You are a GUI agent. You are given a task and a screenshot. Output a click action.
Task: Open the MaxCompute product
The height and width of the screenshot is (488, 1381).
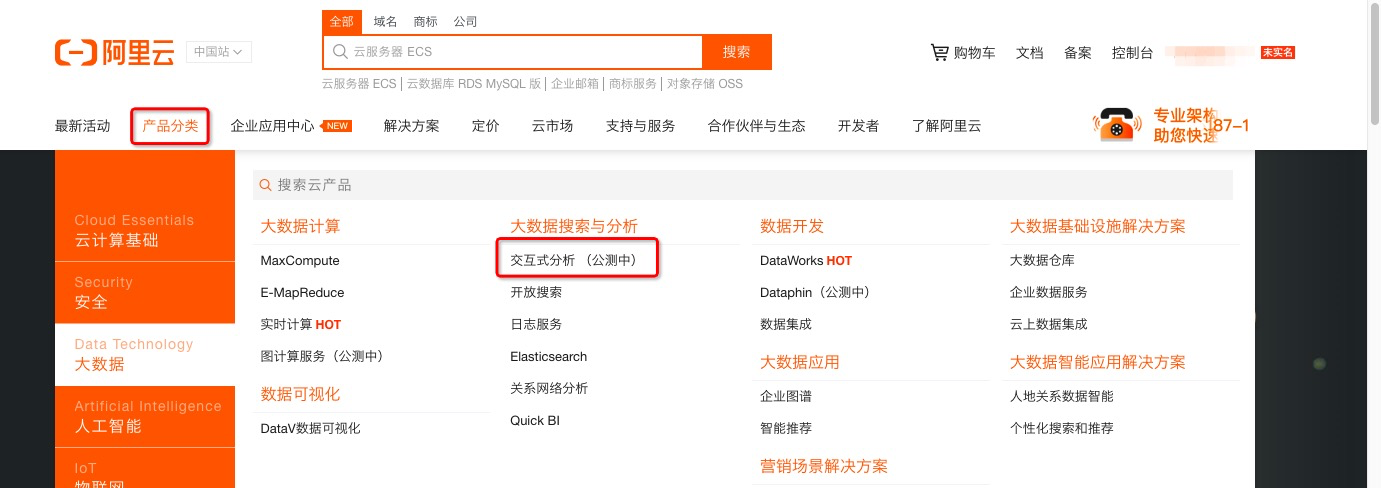pyautogui.click(x=300, y=260)
